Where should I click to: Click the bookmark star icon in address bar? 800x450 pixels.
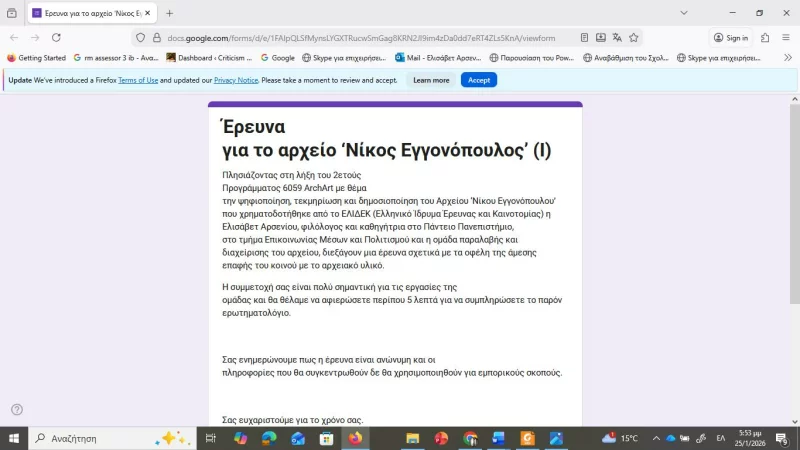click(634, 38)
